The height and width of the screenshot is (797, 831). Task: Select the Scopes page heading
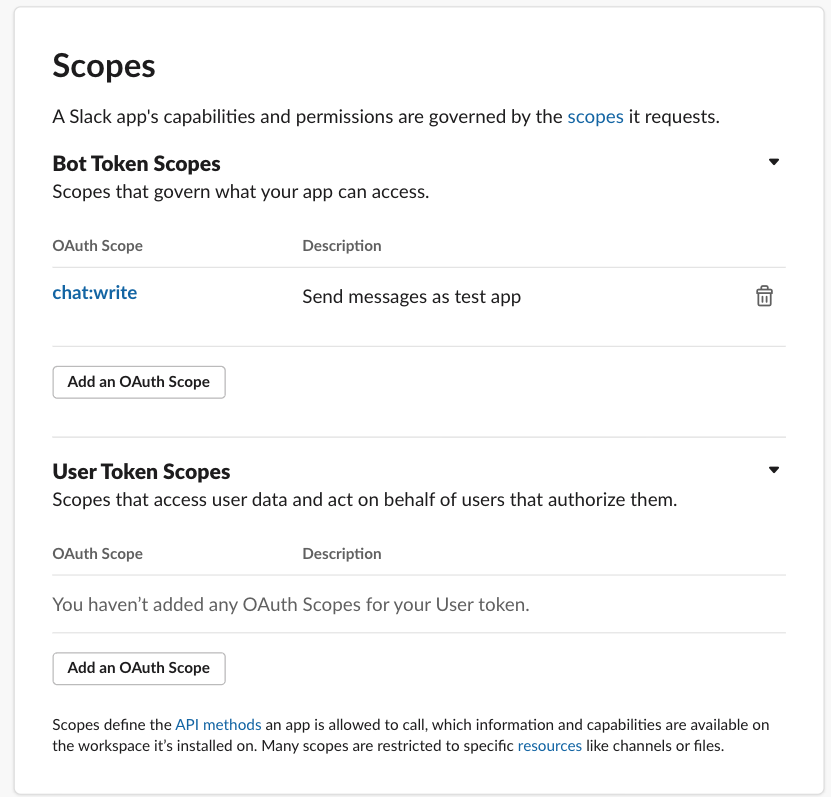pyautogui.click(x=103, y=66)
